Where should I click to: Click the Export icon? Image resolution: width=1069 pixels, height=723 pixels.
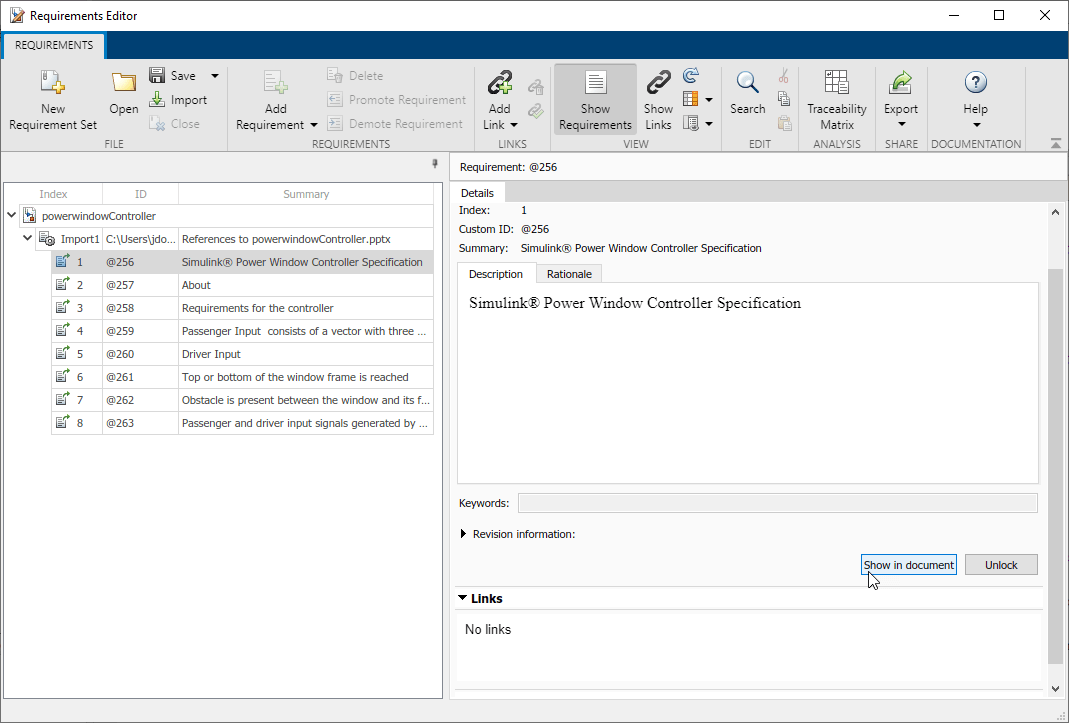pos(900,90)
